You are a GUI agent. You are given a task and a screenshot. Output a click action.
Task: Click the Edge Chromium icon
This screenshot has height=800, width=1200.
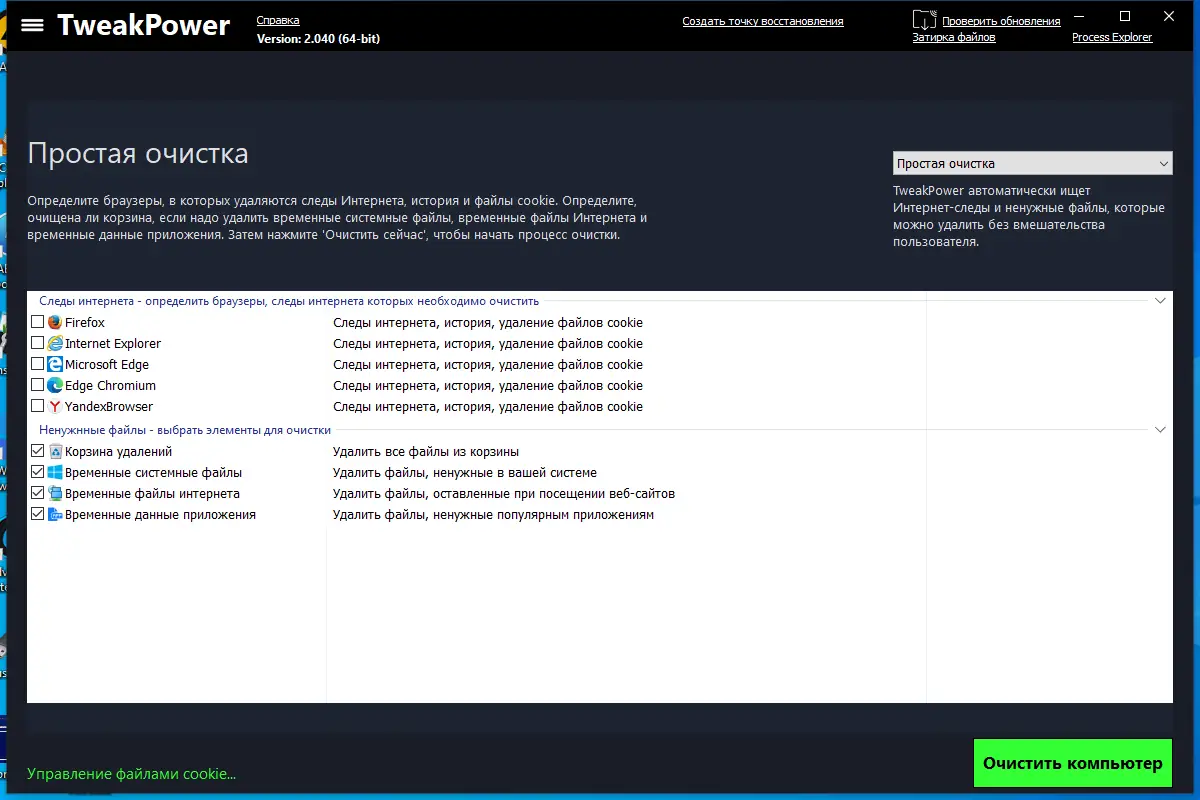55,386
